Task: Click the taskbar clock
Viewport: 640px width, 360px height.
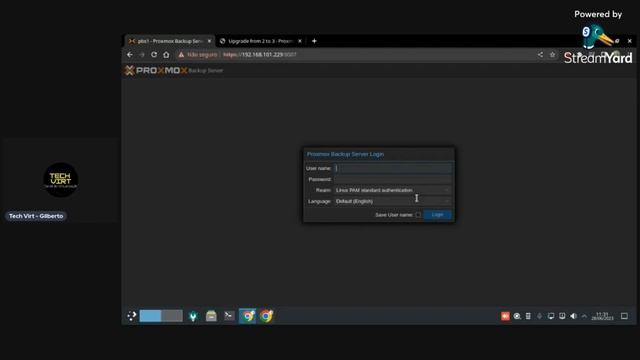Action: 602,316
